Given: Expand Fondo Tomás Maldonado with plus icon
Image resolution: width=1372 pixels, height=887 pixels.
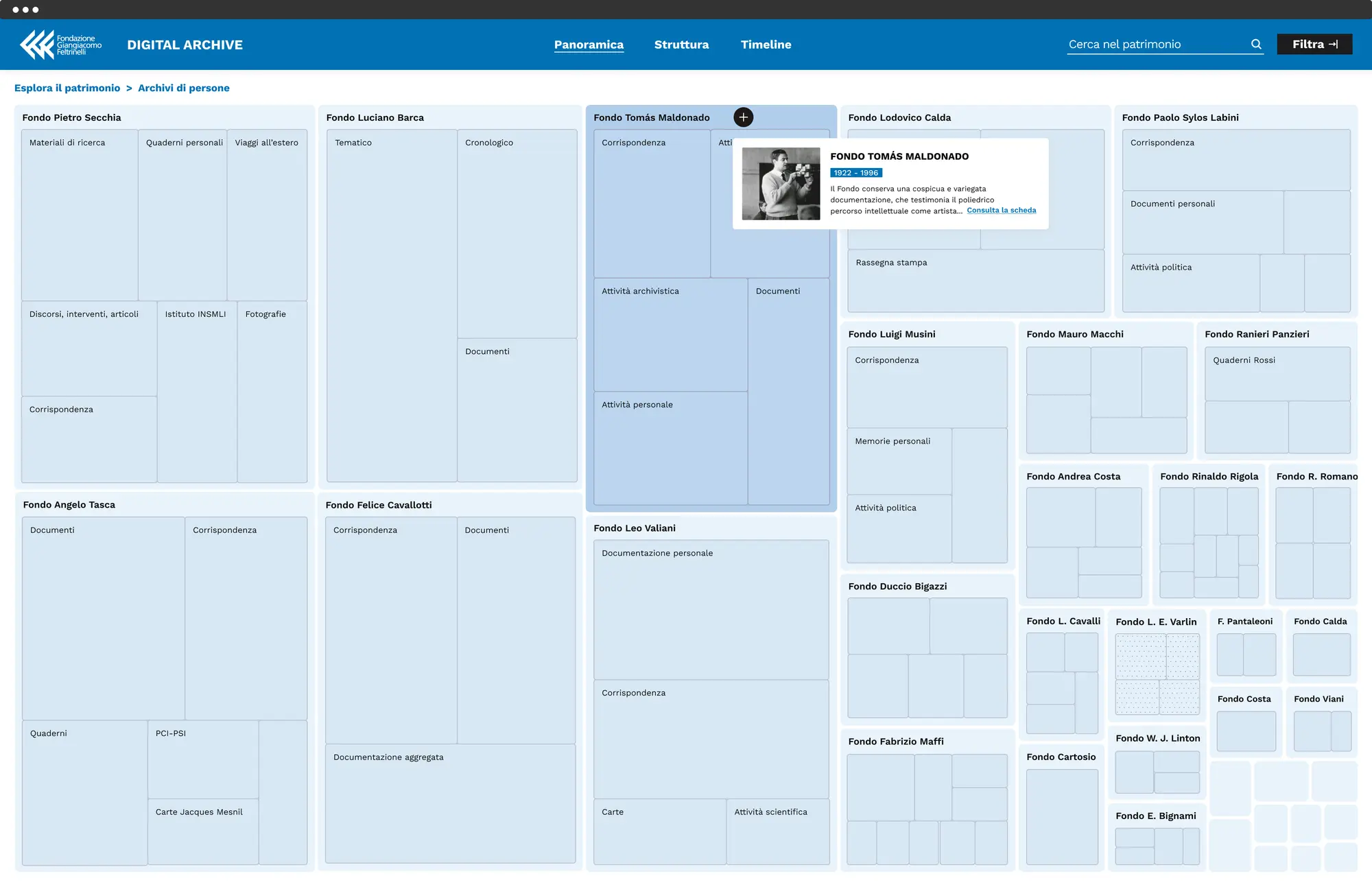Looking at the screenshot, I should [743, 117].
